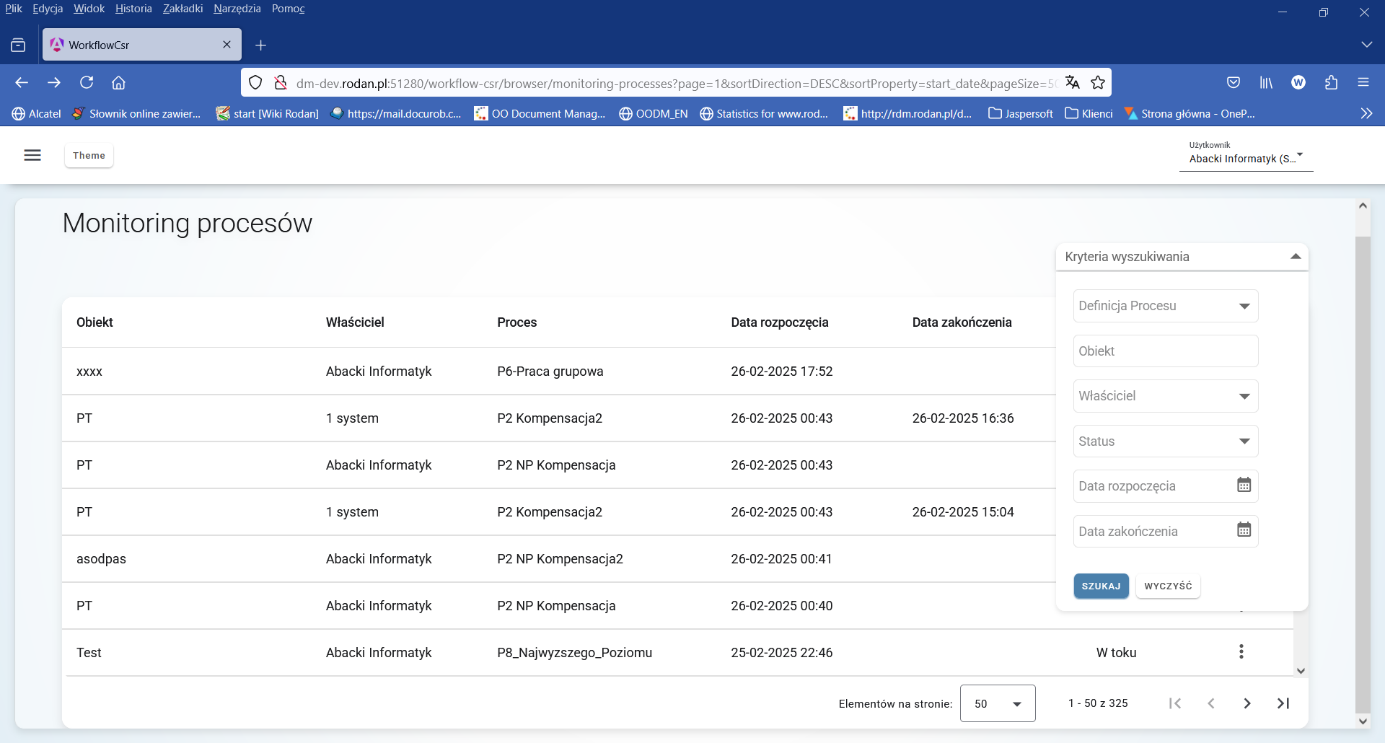The image size is (1385, 743).
Task: Click the translate page icon in address bar
Action: coord(1073,82)
